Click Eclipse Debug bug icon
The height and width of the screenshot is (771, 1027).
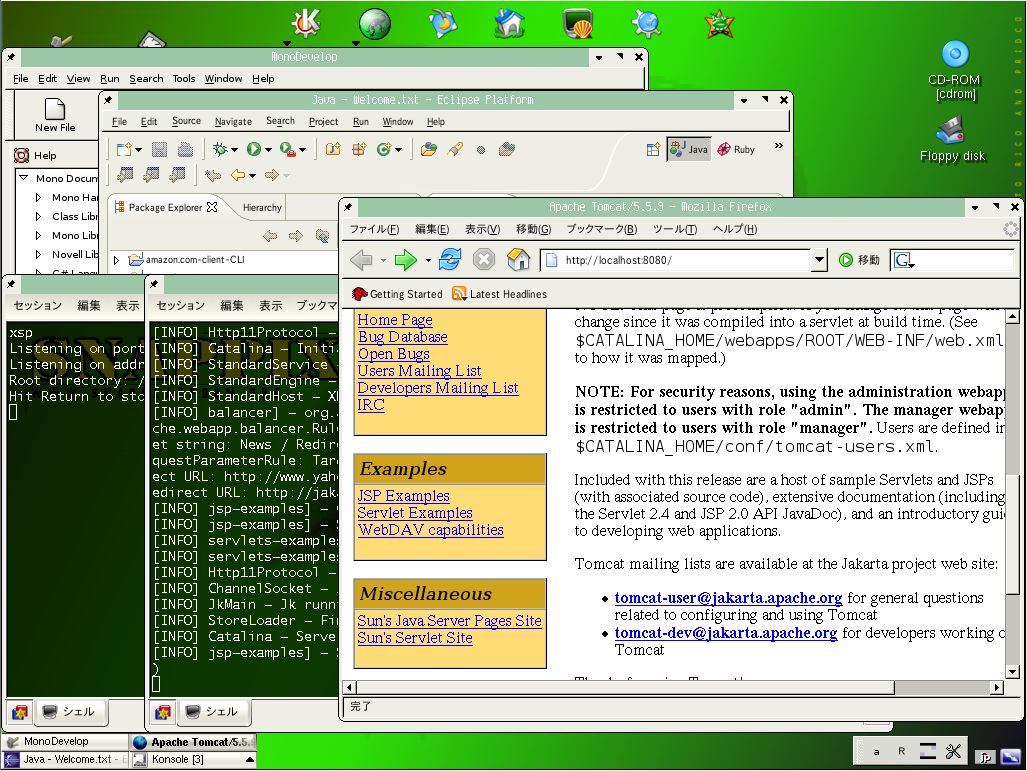[x=219, y=149]
